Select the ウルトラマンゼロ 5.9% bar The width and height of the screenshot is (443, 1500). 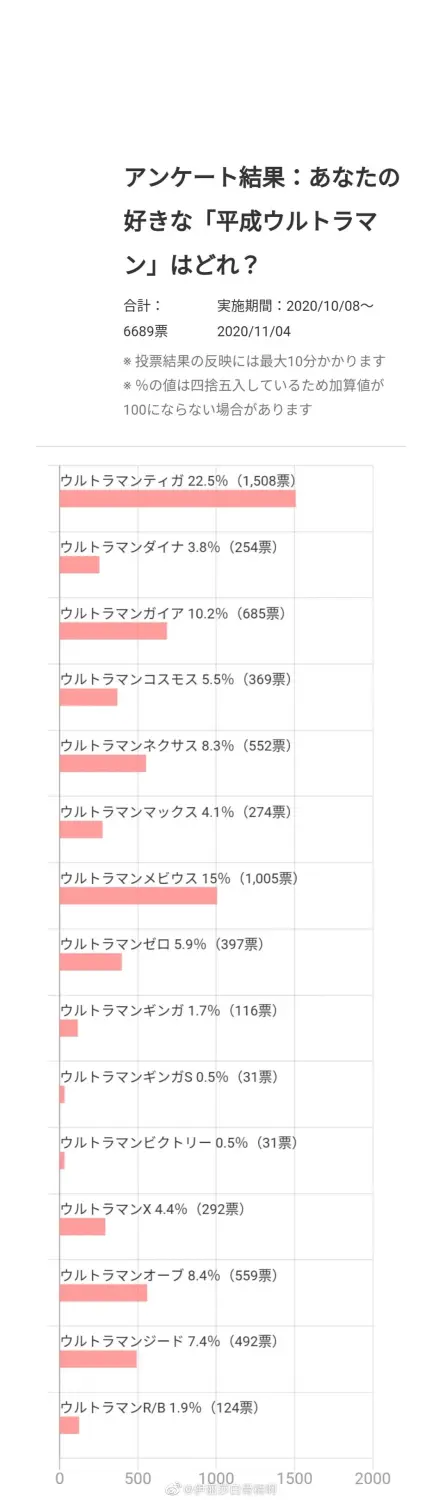click(91, 962)
